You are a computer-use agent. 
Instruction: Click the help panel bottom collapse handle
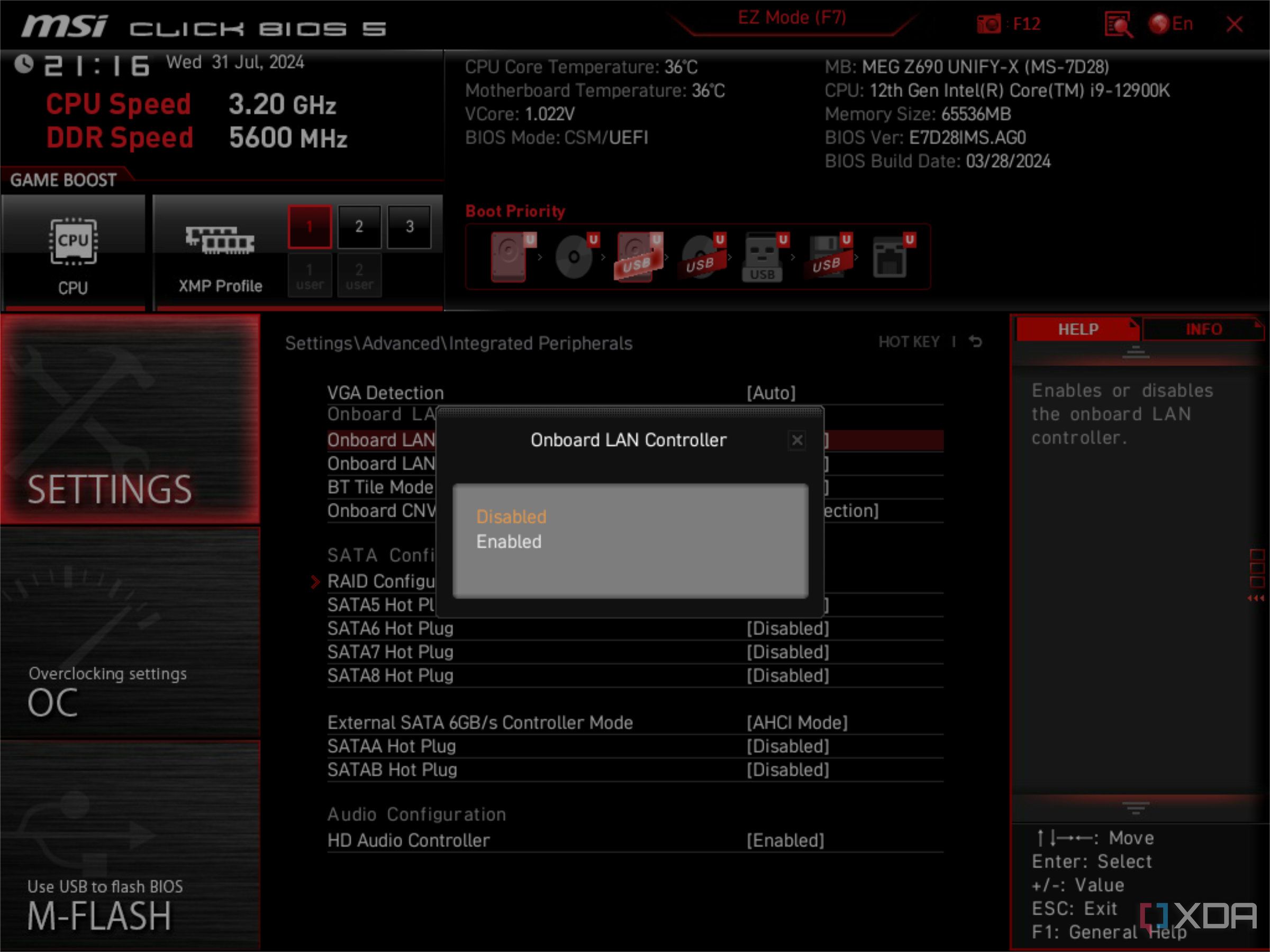1136,808
